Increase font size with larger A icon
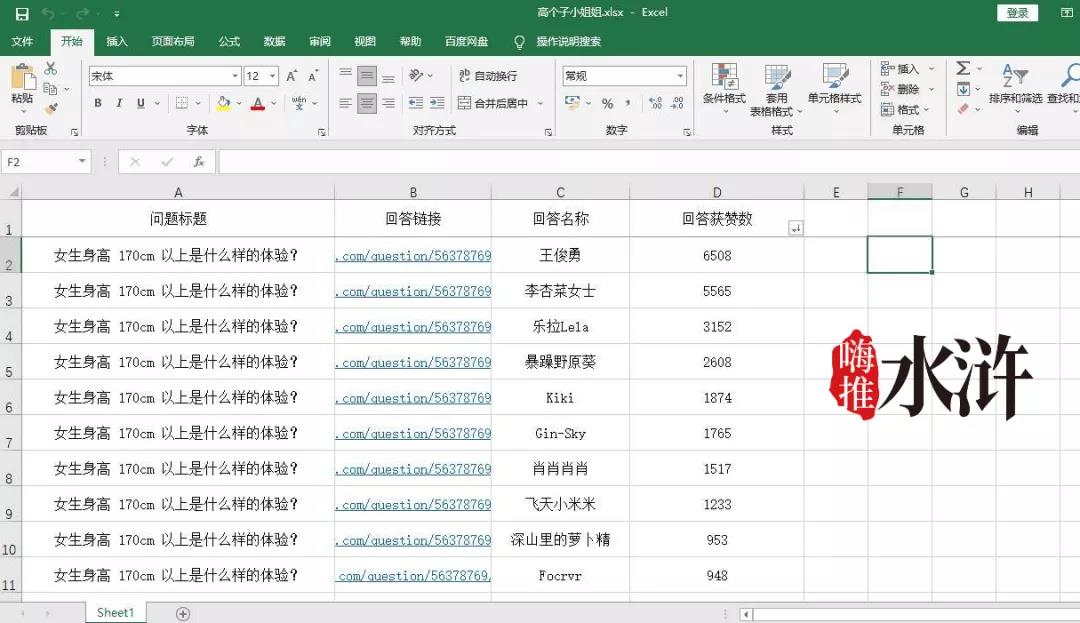This screenshot has width=1080, height=623. click(291, 76)
